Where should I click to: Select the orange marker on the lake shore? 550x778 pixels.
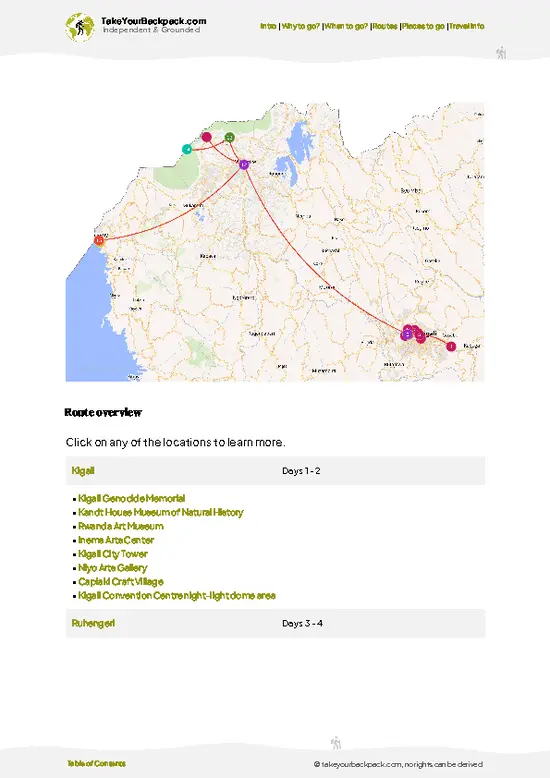[x=99, y=241]
